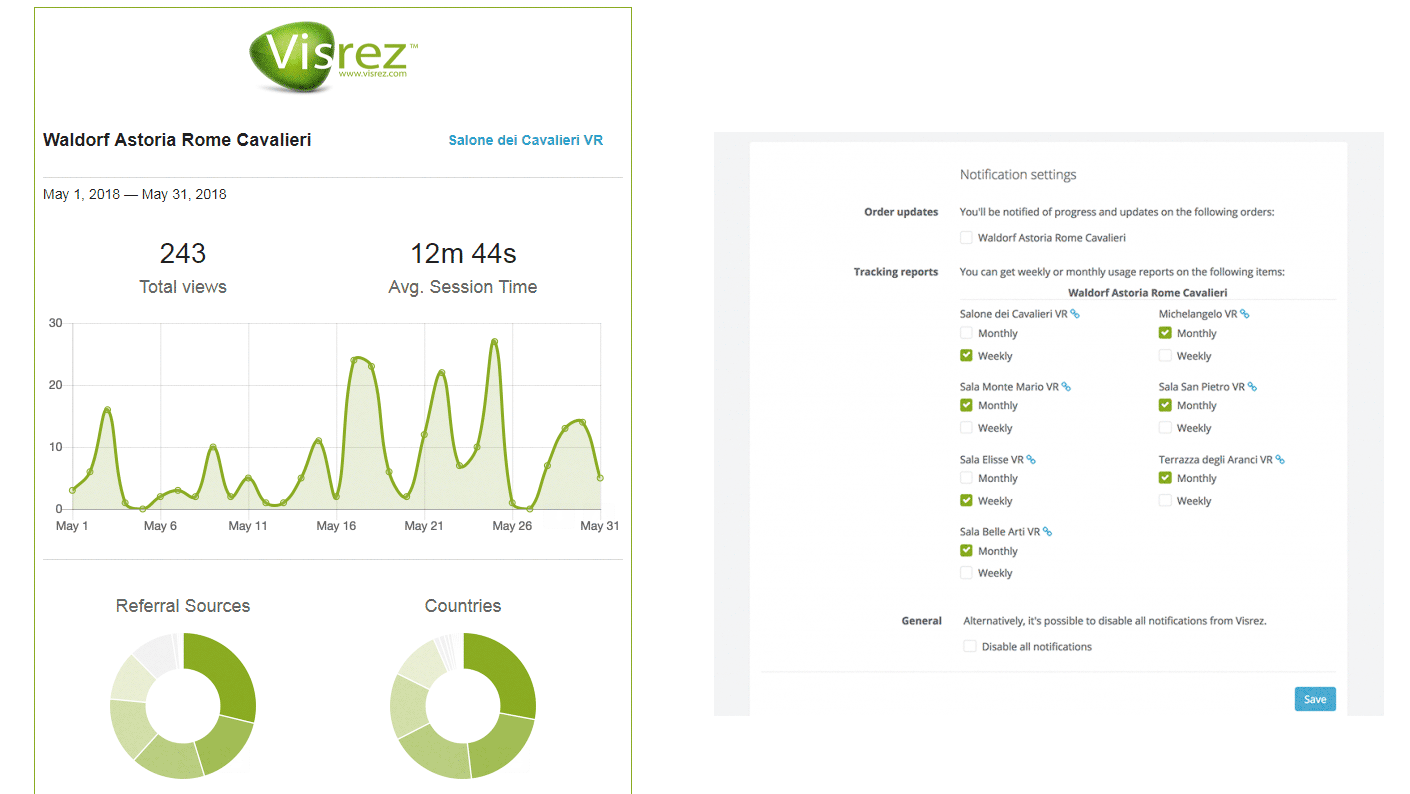Uncheck Monthly report for Sala Belle Arti VR
The height and width of the screenshot is (794, 1410).
click(x=966, y=550)
